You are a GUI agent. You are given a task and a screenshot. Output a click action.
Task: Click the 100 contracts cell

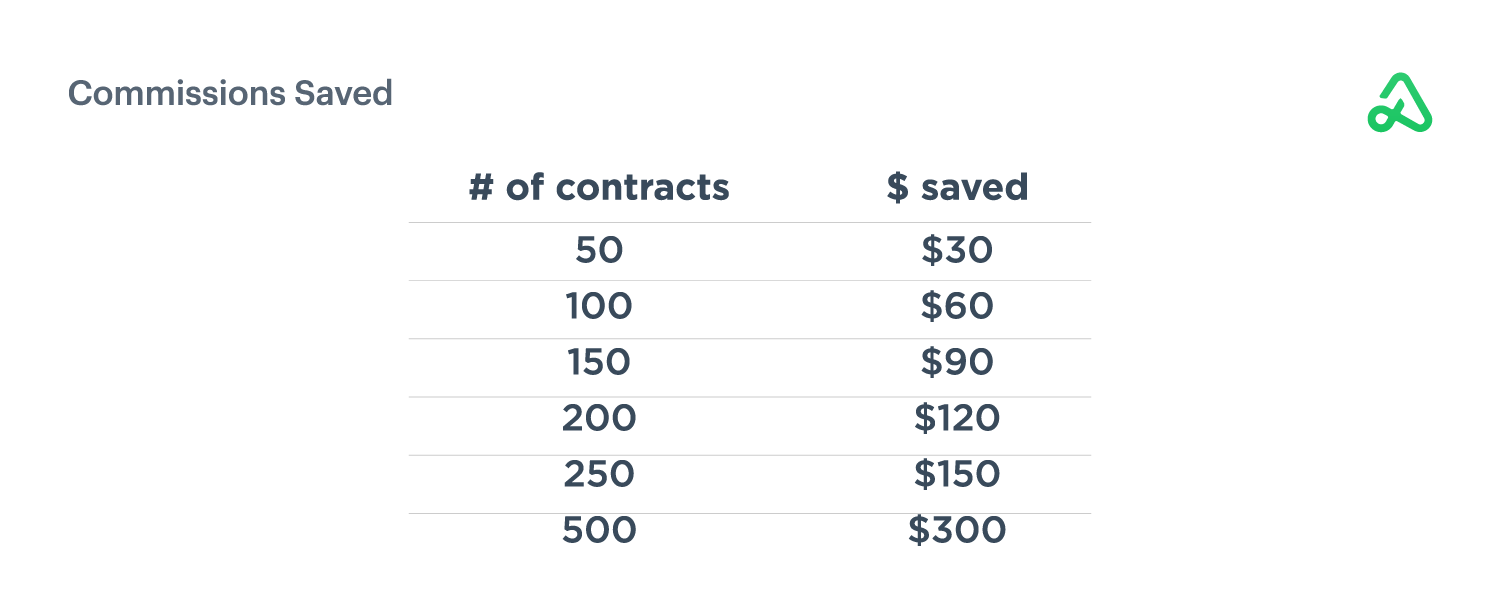[599, 306]
